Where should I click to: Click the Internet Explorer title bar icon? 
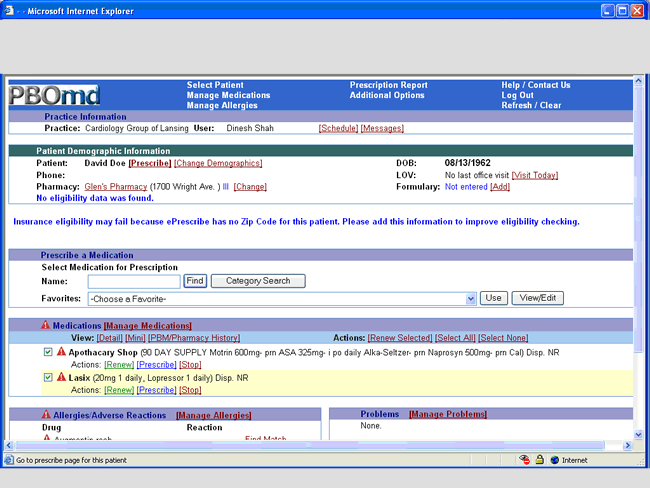click(10, 10)
